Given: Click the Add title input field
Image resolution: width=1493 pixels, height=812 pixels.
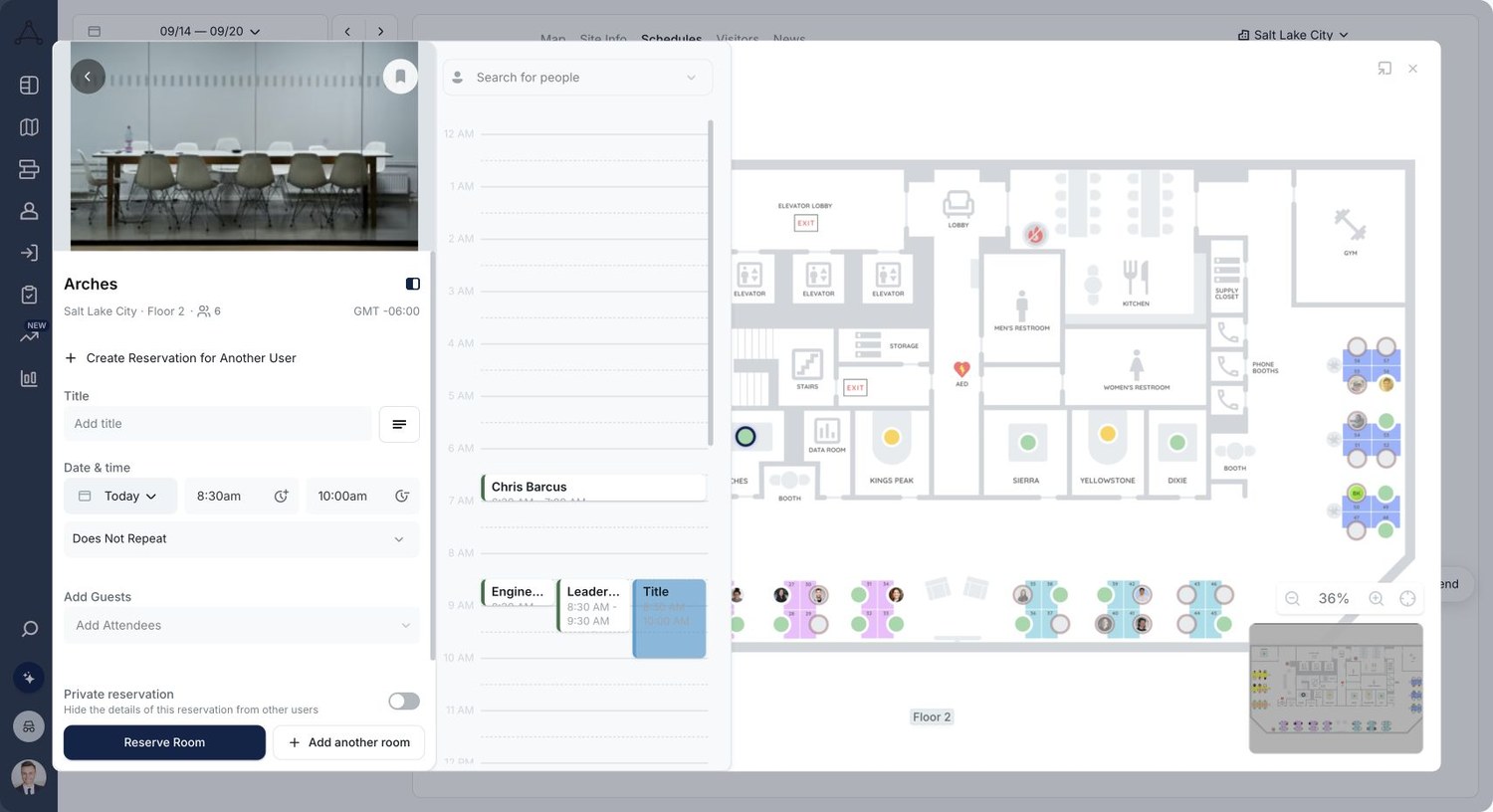Looking at the screenshot, I should (x=217, y=424).
